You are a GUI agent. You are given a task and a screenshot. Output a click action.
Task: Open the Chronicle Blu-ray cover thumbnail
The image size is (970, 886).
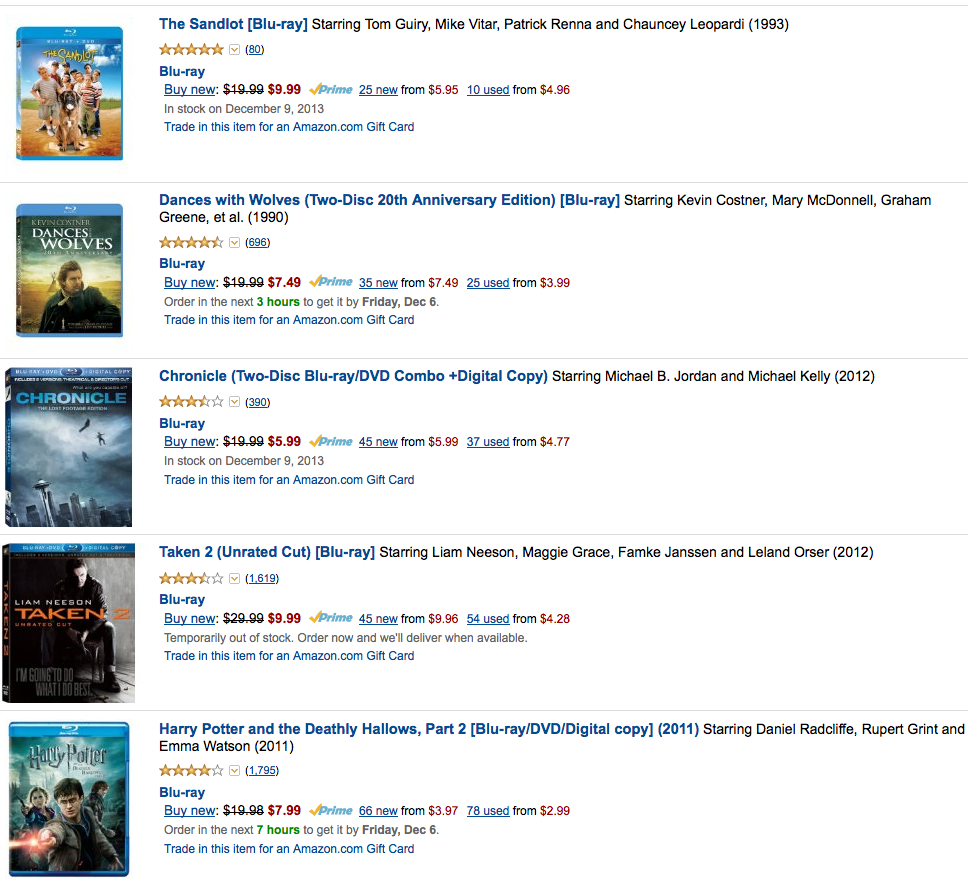click(69, 445)
